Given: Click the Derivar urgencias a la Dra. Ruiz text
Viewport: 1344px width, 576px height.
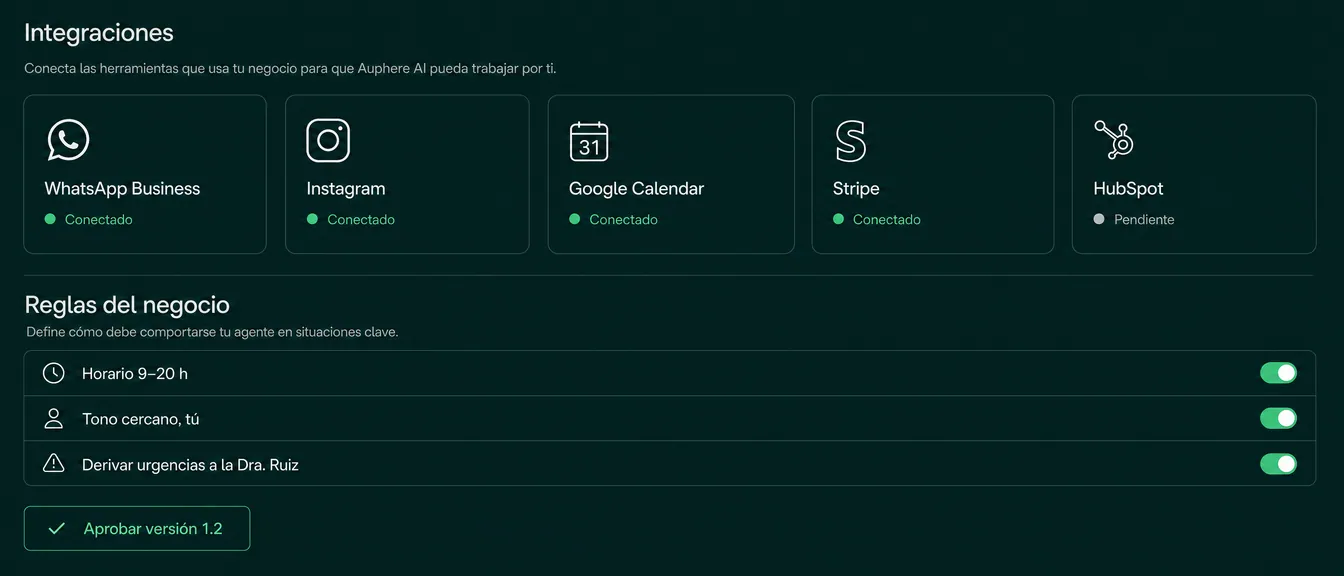Looking at the screenshot, I should (x=190, y=464).
